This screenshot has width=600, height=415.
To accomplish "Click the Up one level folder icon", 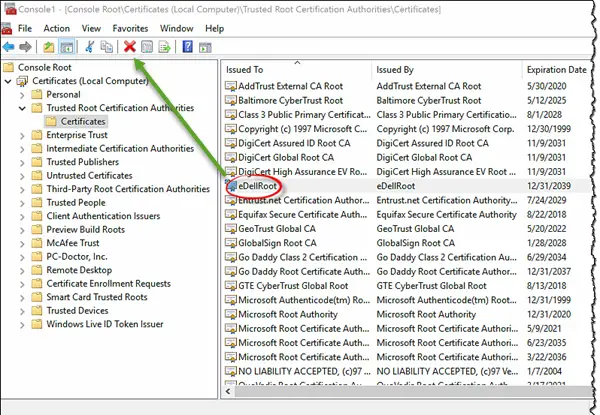I will tap(49, 47).
